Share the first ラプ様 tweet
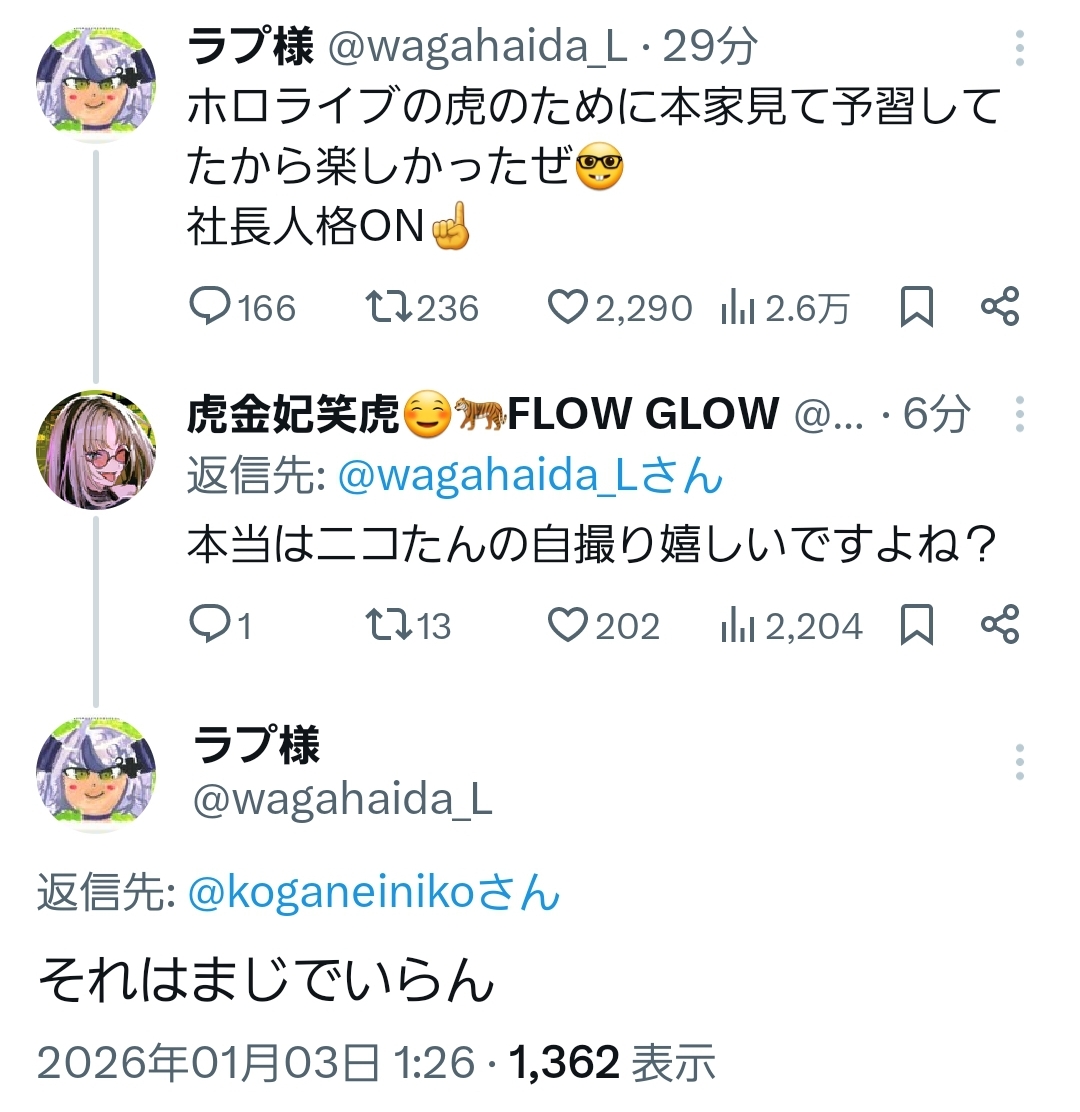The width and height of the screenshot is (1080, 1112). tap(1000, 307)
